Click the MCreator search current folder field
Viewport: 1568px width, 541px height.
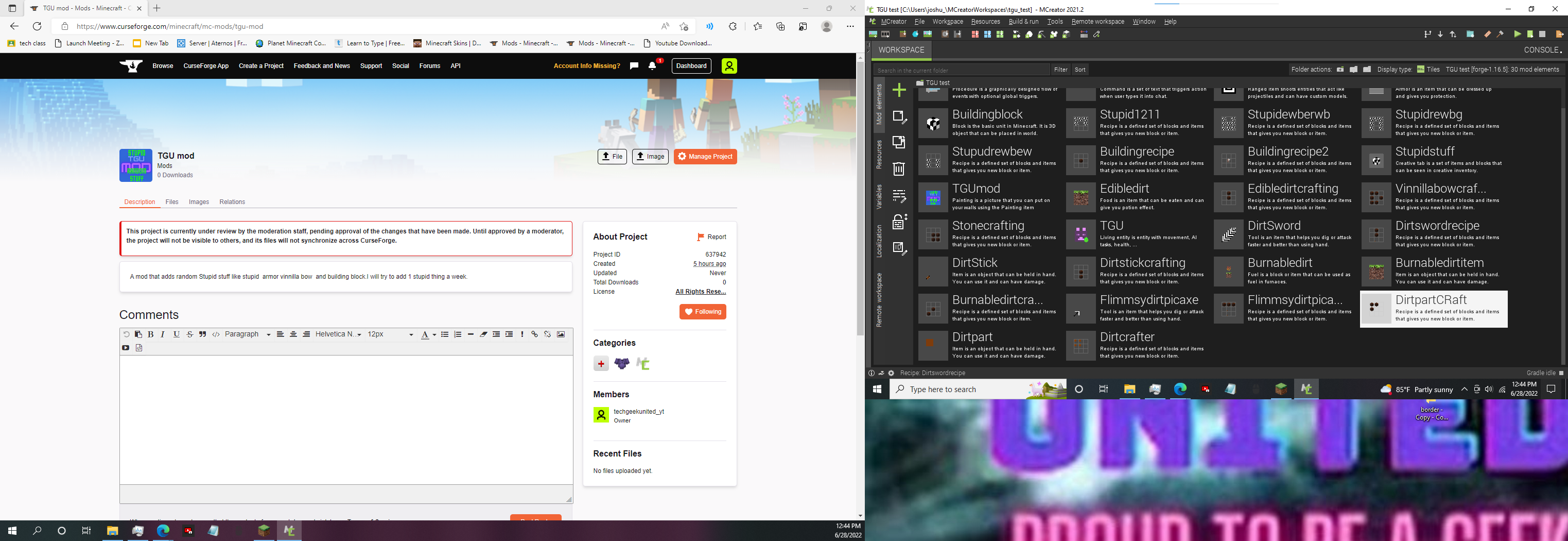(x=962, y=70)
